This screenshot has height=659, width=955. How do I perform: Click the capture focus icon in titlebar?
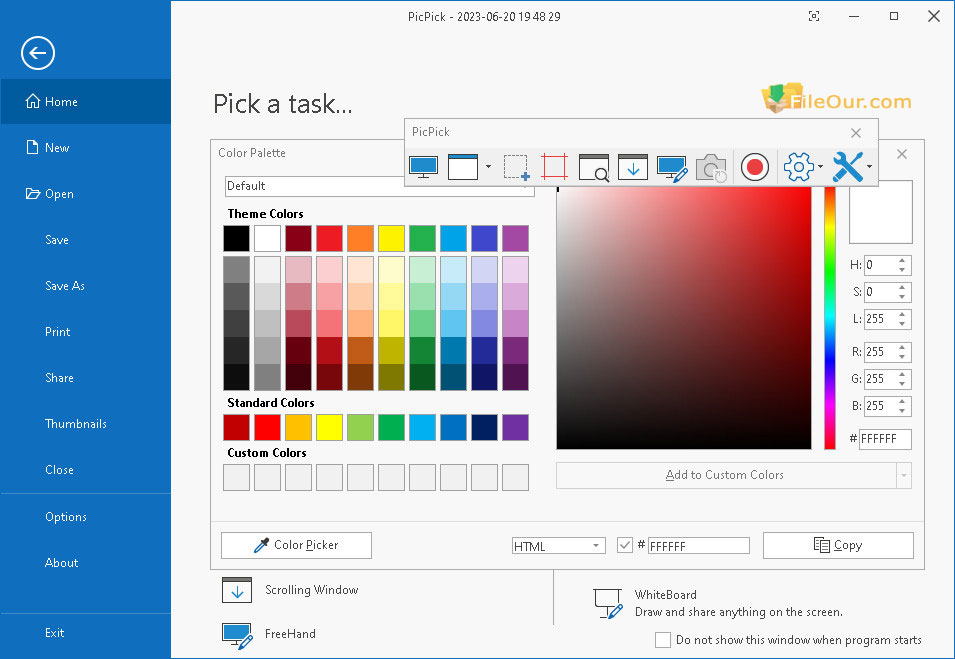tap(814, 16)
